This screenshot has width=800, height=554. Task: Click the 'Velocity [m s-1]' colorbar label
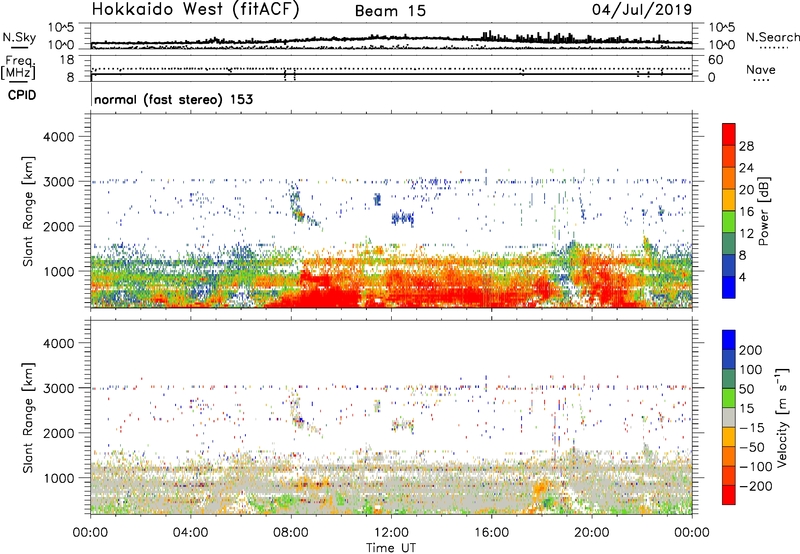782,417
